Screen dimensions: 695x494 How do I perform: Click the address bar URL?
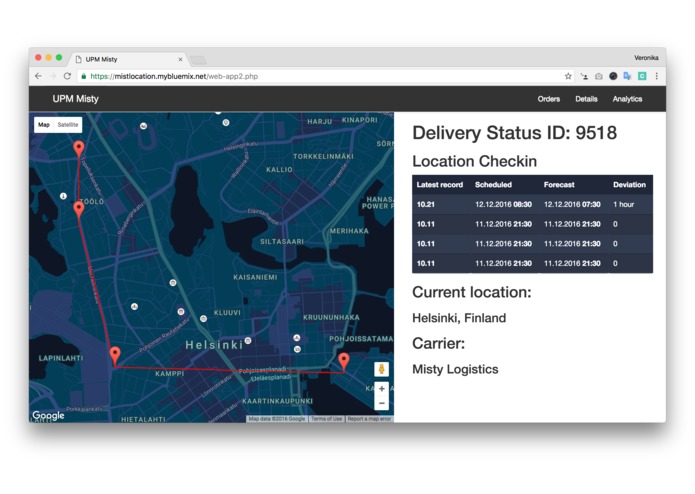[x=174, y=76]
